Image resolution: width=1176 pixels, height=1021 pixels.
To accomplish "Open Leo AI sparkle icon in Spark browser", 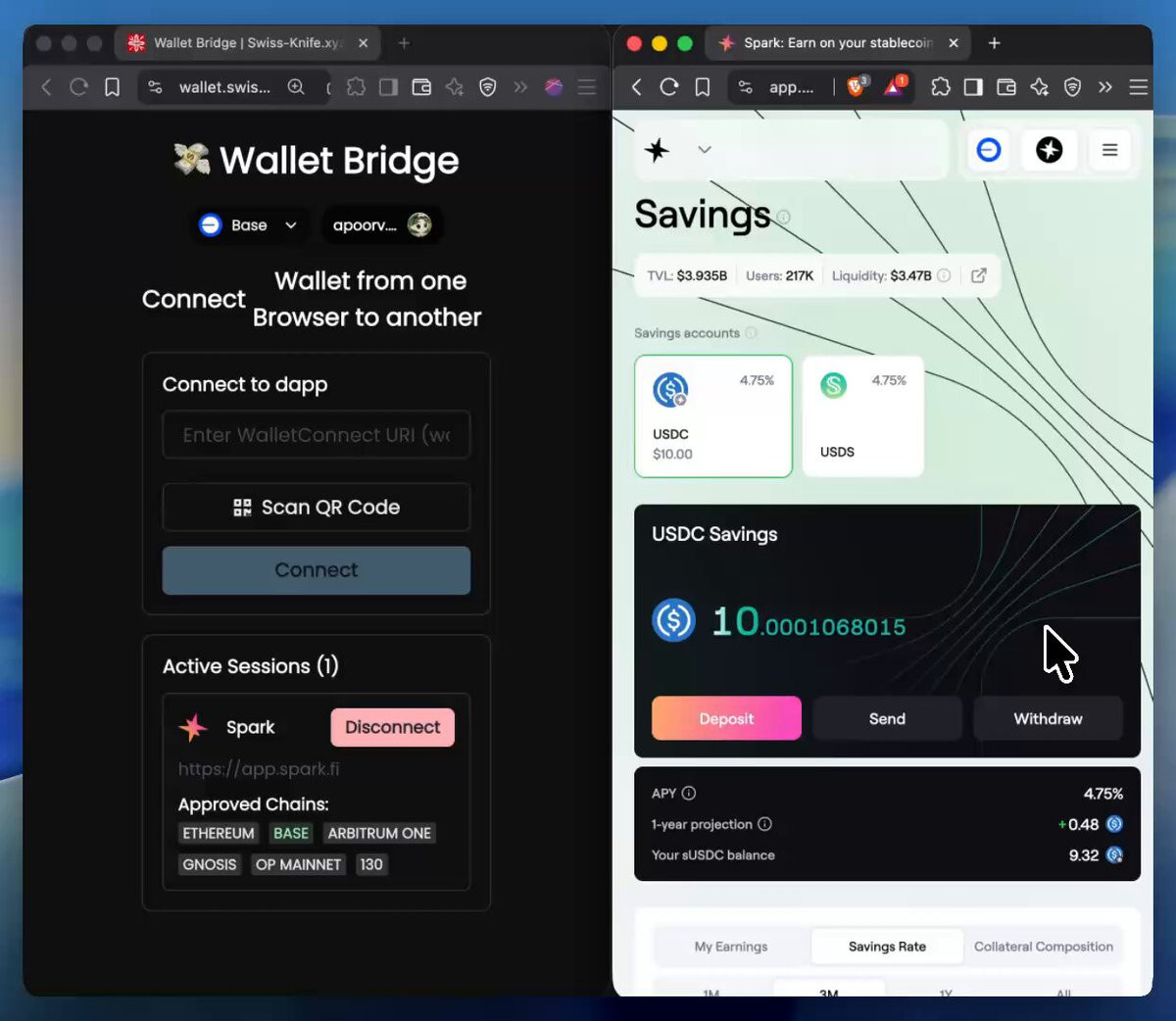I will click(1040, 87).
